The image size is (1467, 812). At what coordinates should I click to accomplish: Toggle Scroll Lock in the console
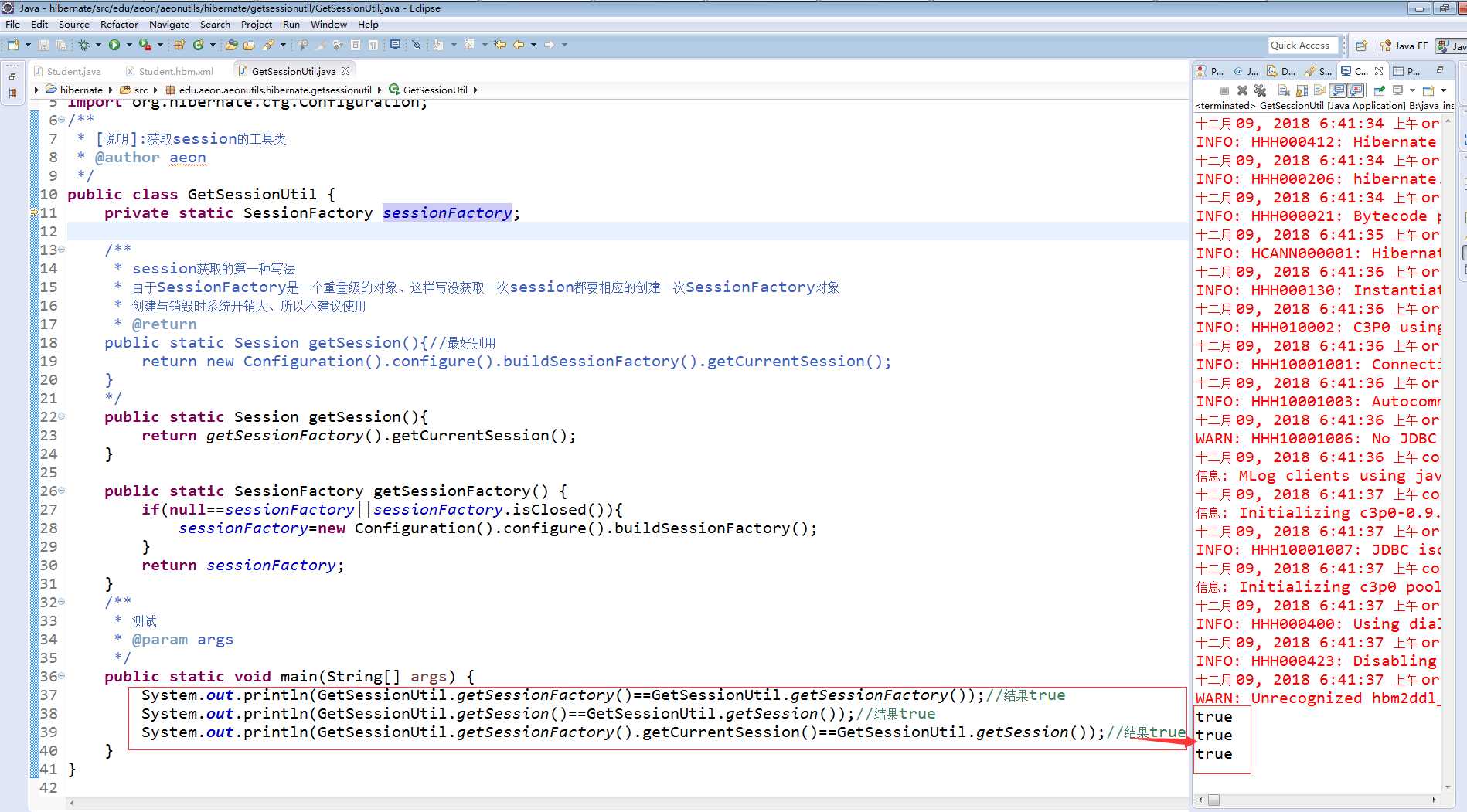[1302, 90]
